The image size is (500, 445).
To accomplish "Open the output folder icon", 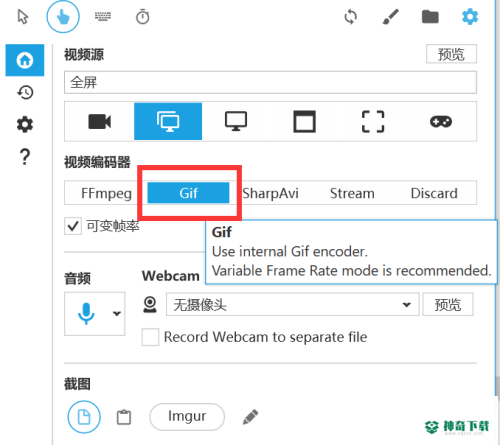I will point(430,17).
